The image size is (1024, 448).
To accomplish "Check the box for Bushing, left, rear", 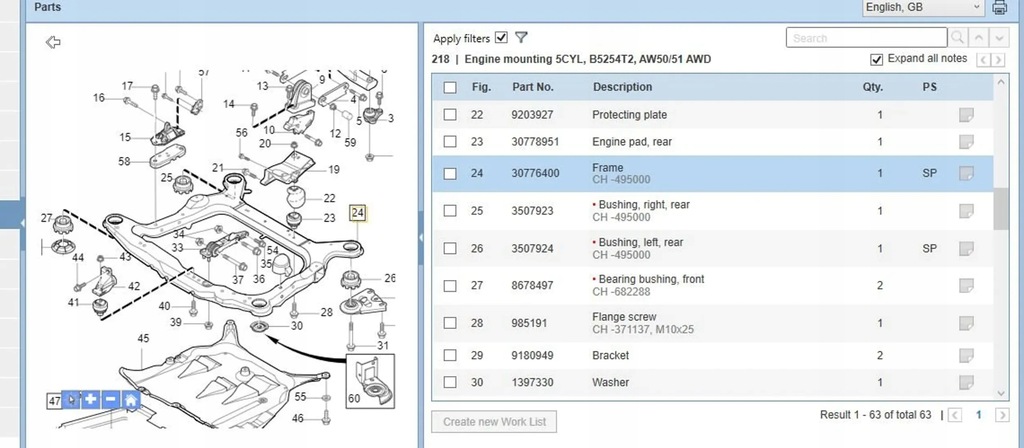I will 449,248.
